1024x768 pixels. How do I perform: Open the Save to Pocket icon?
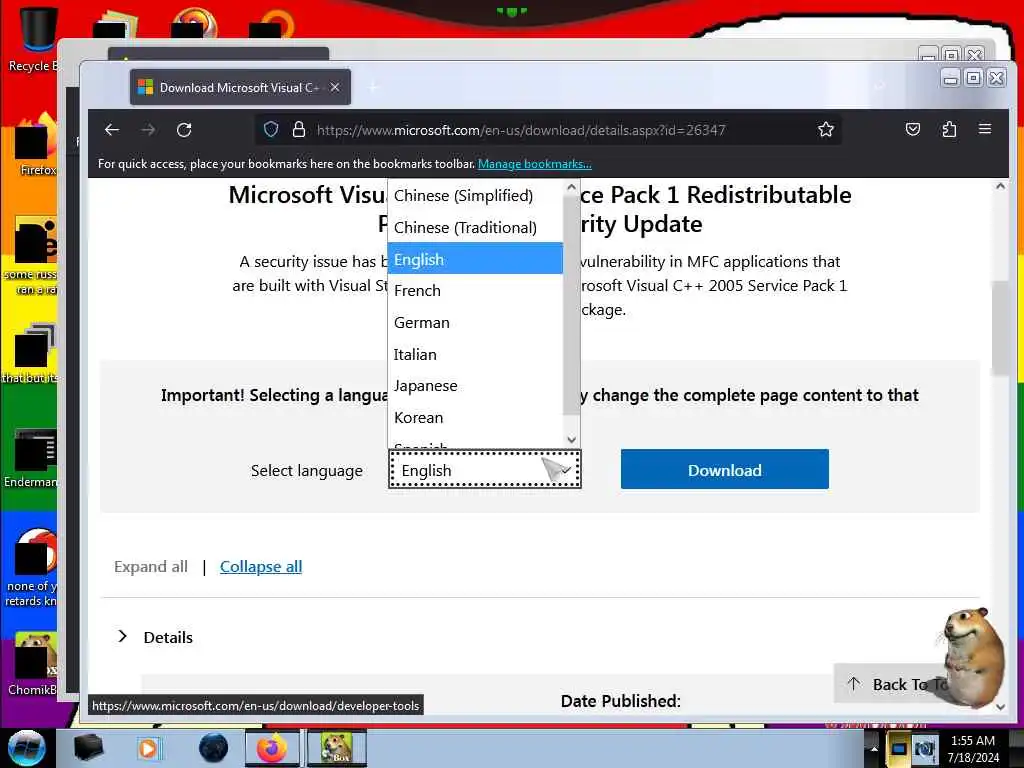coord(912,129)
